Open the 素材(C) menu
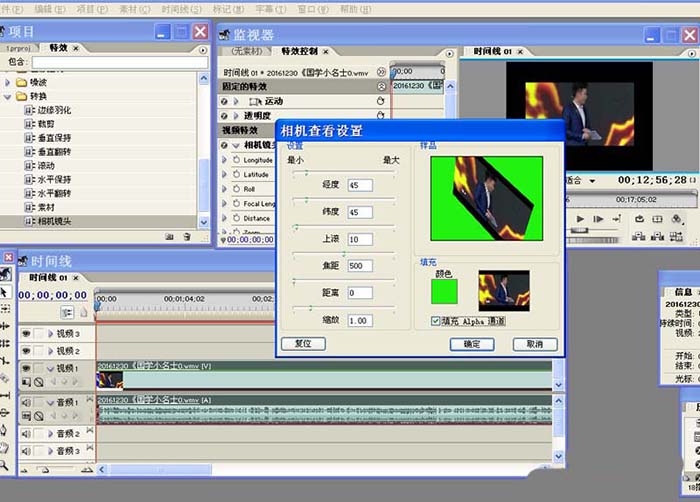This screenshot has height=502, width=700. pos(135,8)
